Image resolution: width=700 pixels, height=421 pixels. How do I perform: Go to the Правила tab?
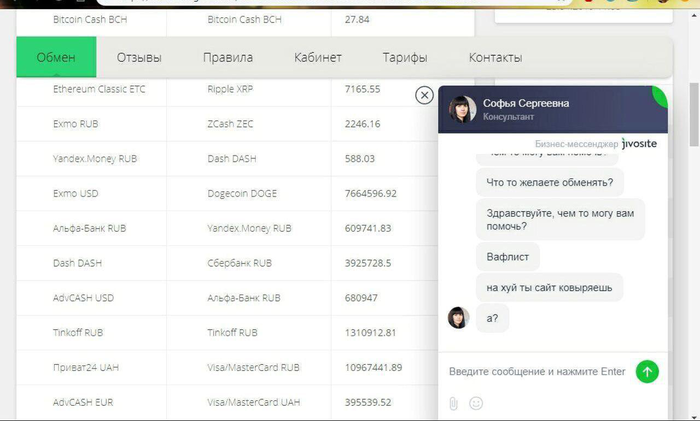click(227, 57)
